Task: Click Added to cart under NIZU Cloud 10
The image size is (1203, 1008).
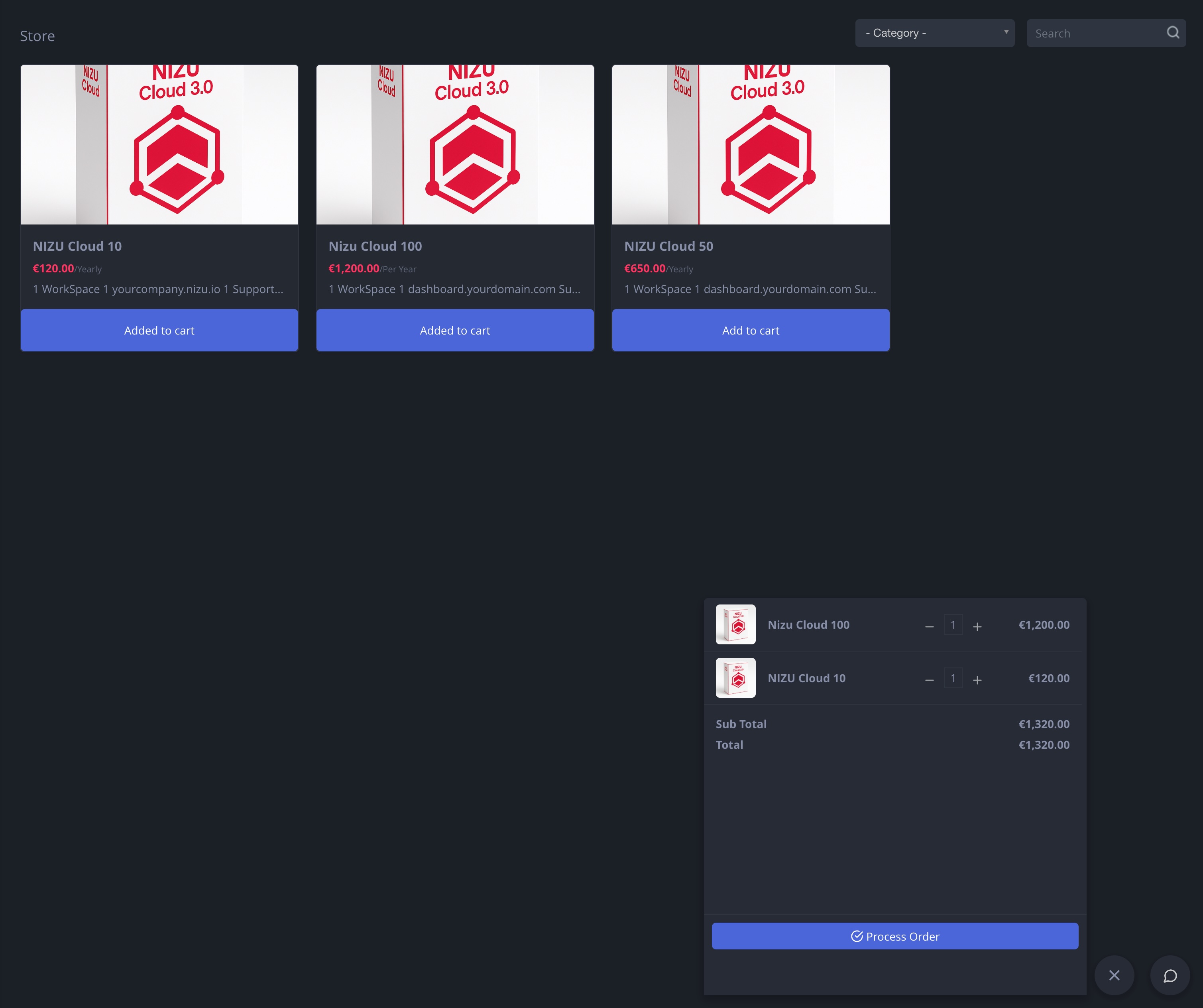Action: coord(159,330)
